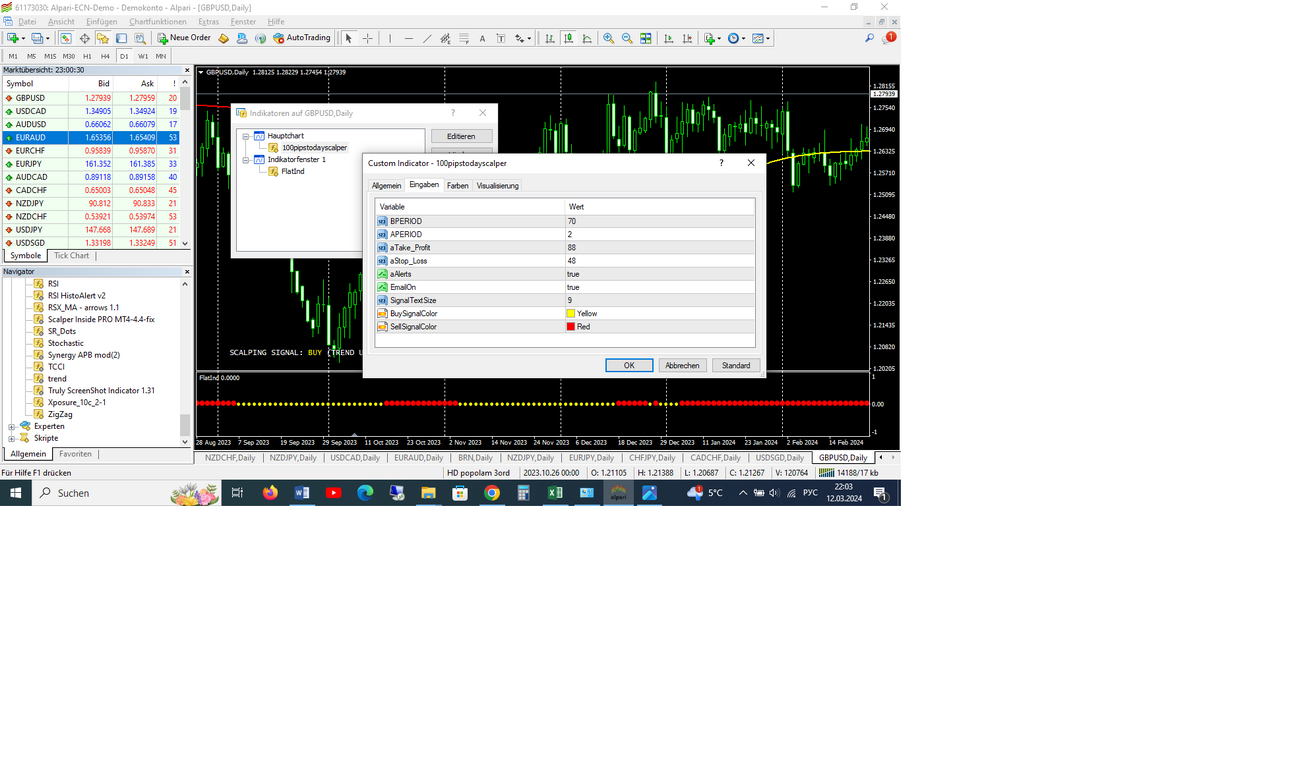Select the MN timeframe button
The image size is (1290, 780).
(161, 56)
